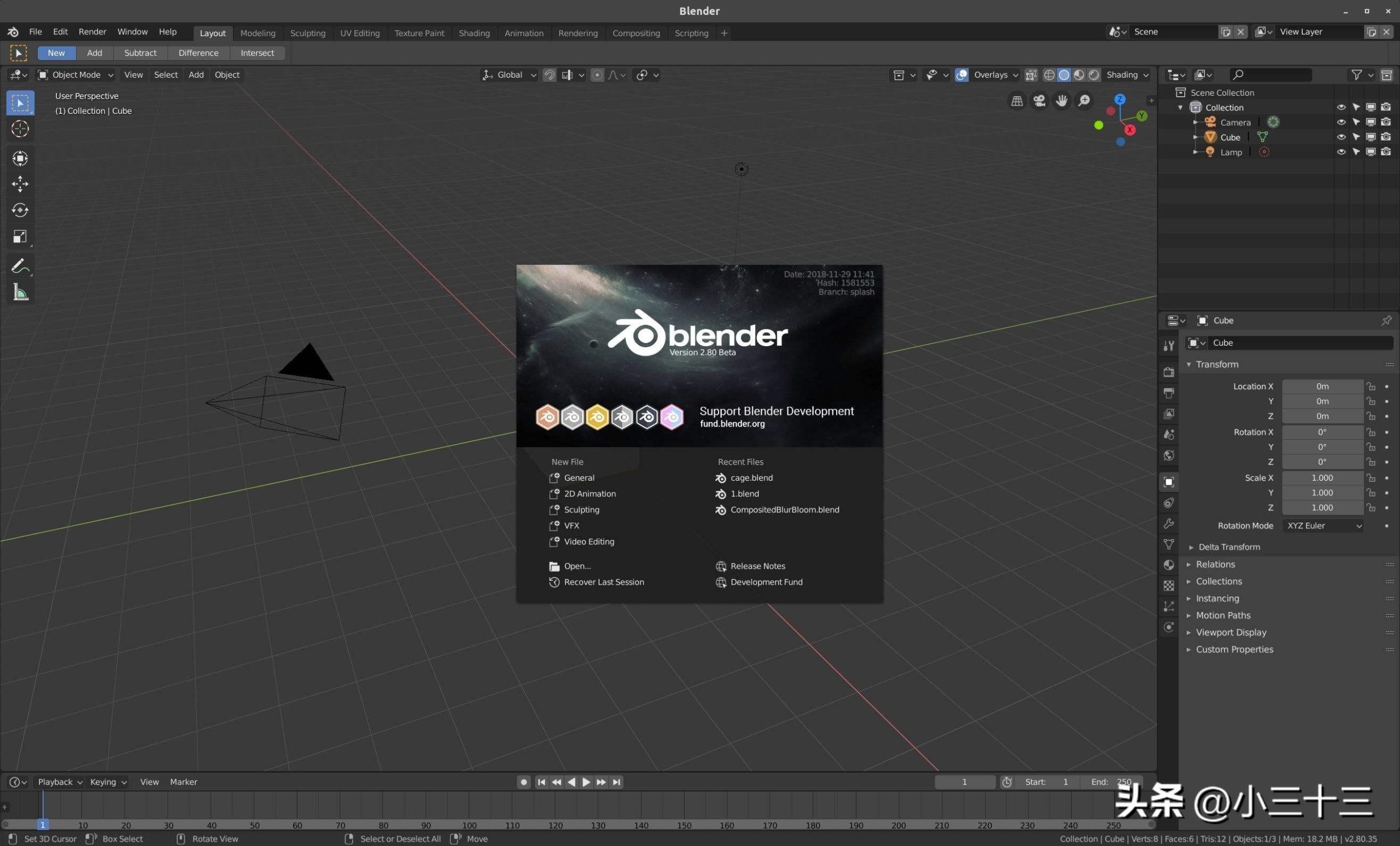
Task: Click the End frame field in timeline
Action: point(1112,783)
